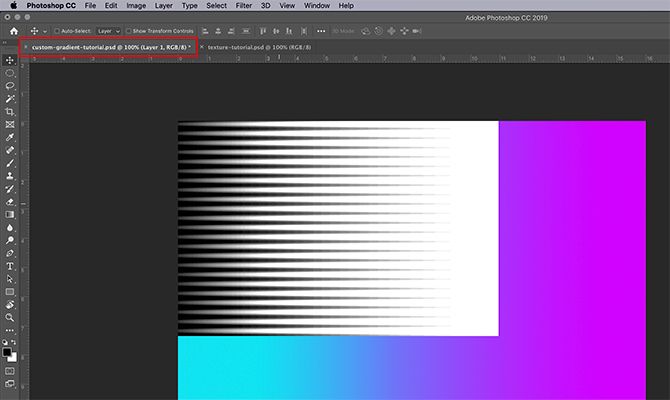
Task: Select the Brush tool
Action: point(10,163)
